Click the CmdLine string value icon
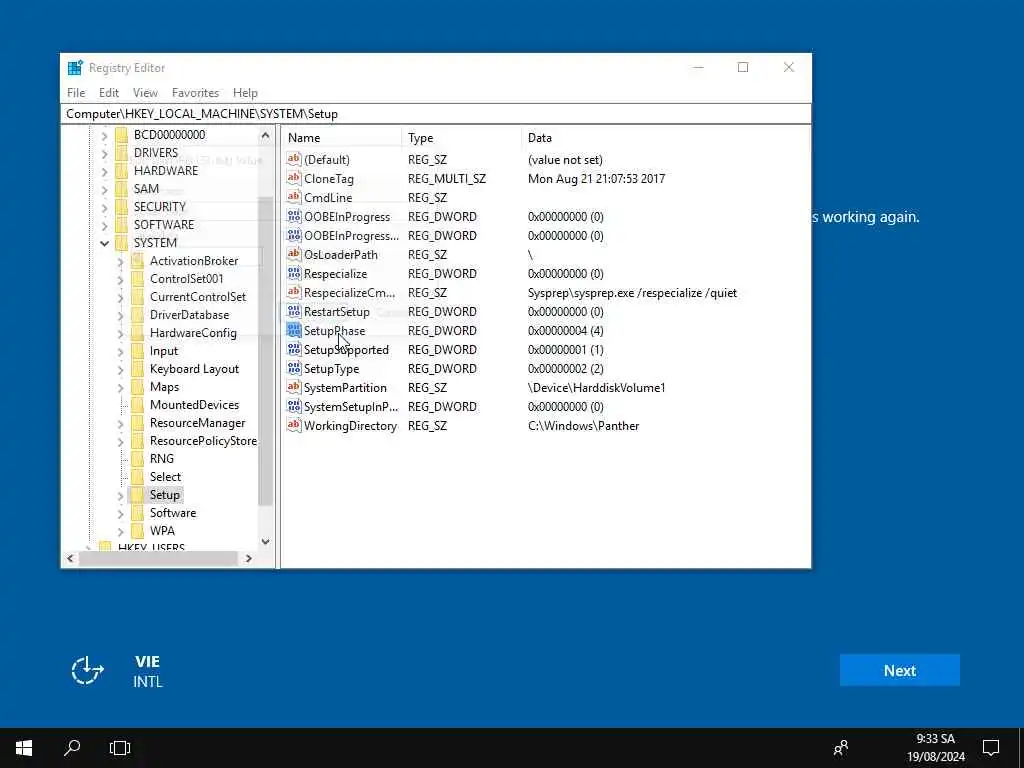Screen dimensions: 1024x768 [294, 197]
